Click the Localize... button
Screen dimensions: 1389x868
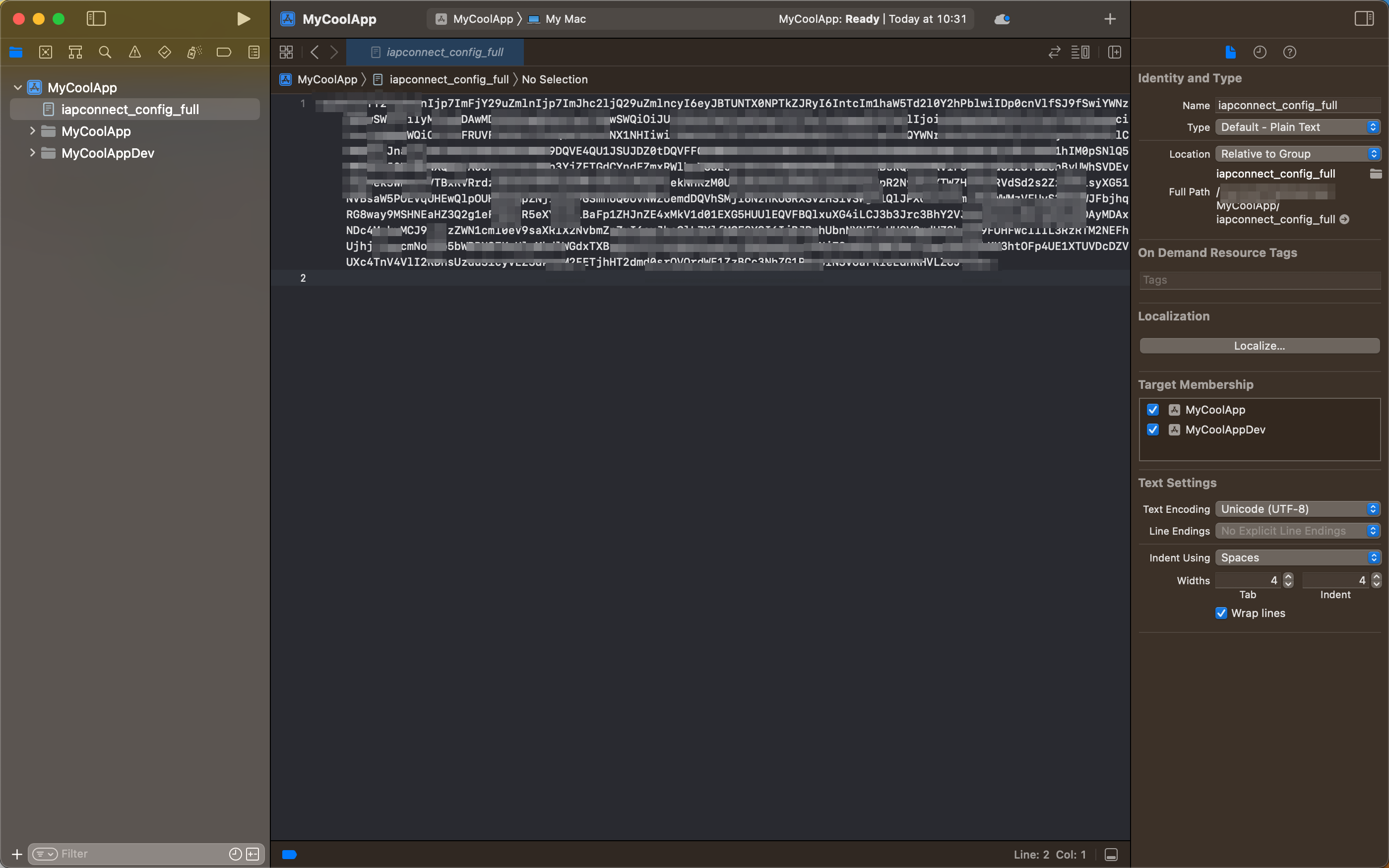coord(1260,346)
